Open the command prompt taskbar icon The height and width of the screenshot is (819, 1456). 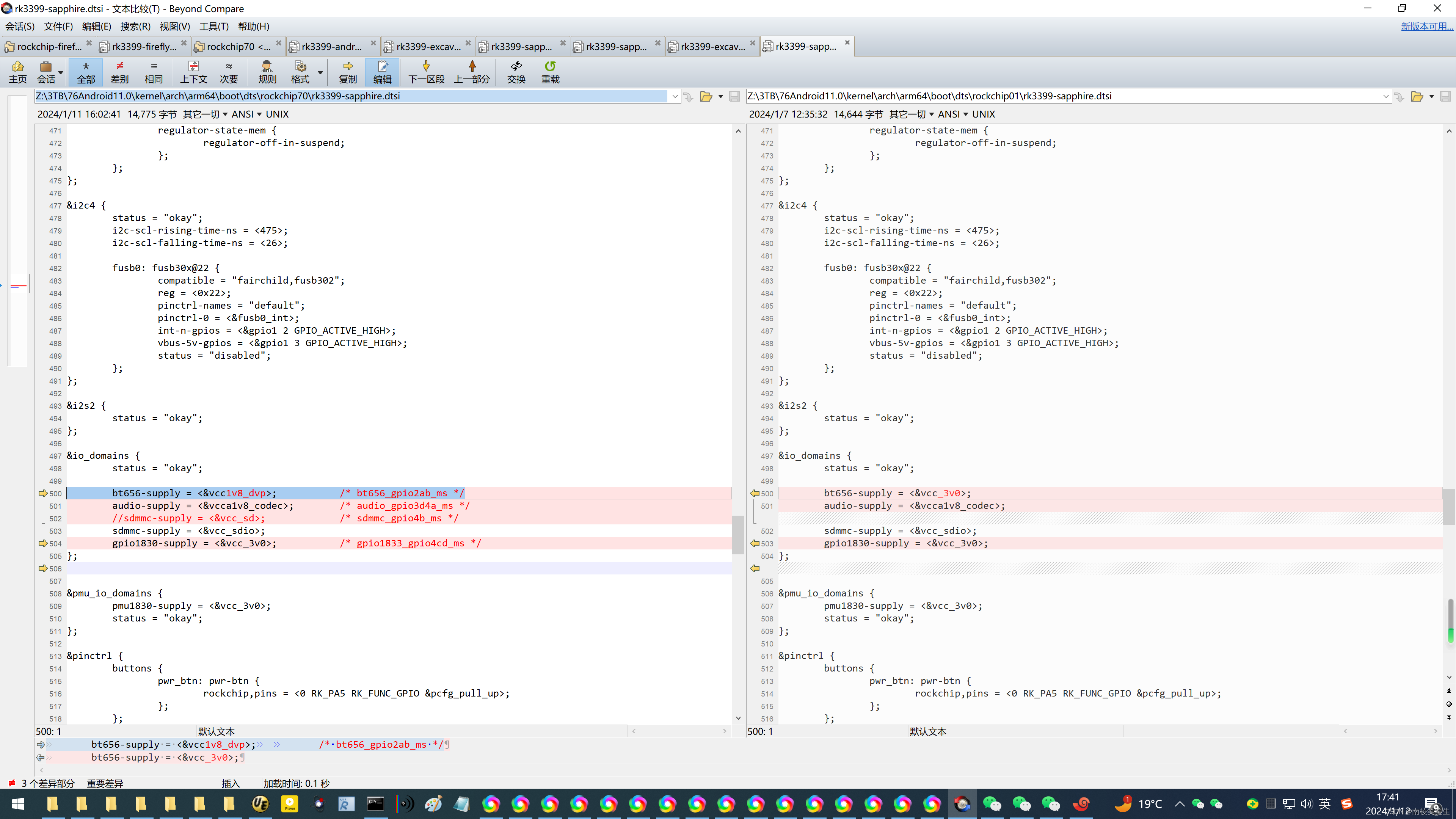[x=375, y=804]
